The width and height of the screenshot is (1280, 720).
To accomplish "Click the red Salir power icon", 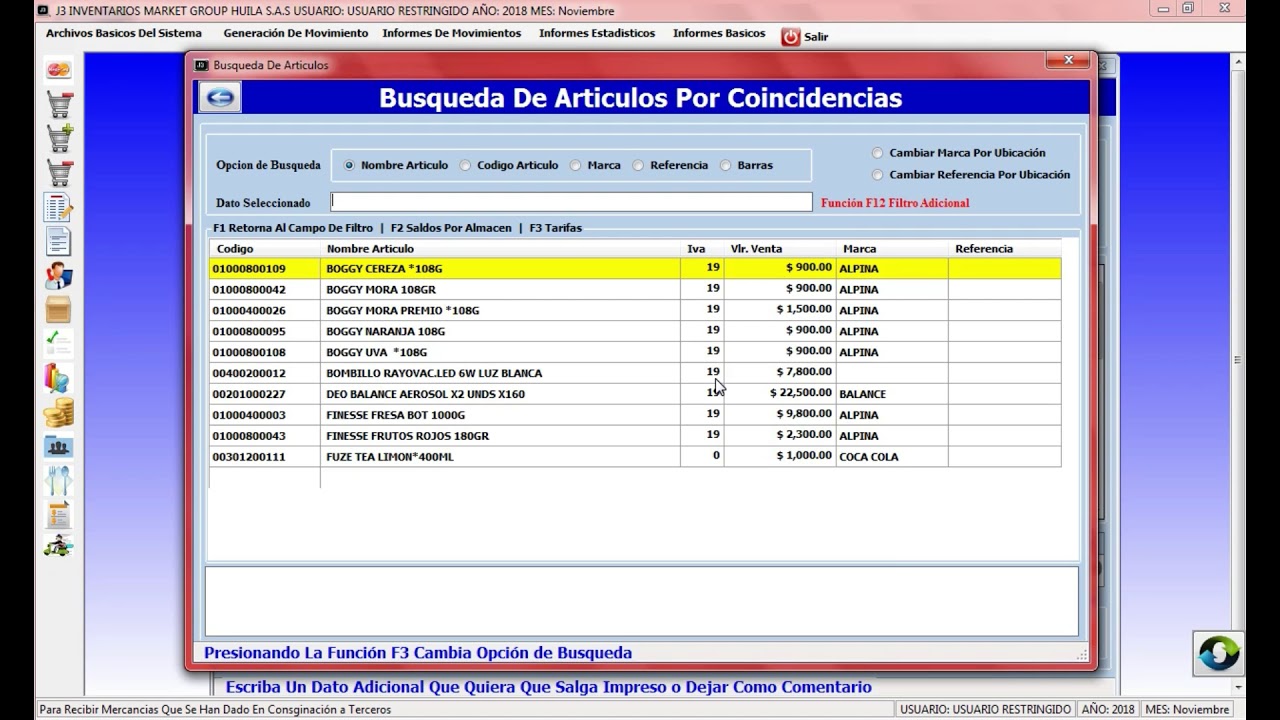I will pos(791,36).
